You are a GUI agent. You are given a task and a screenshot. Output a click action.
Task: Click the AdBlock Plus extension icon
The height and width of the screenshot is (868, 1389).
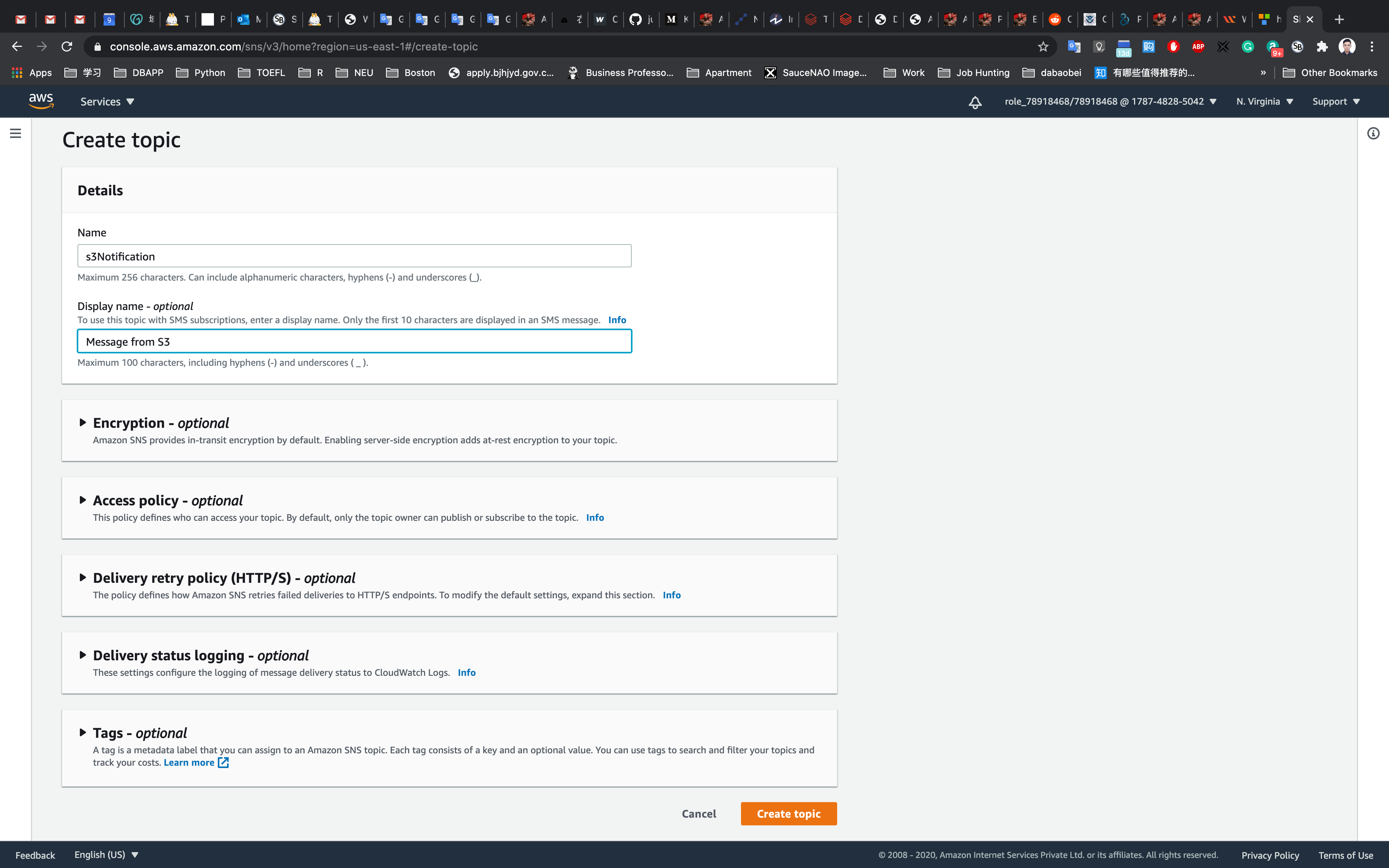[x=1198, y=46]
